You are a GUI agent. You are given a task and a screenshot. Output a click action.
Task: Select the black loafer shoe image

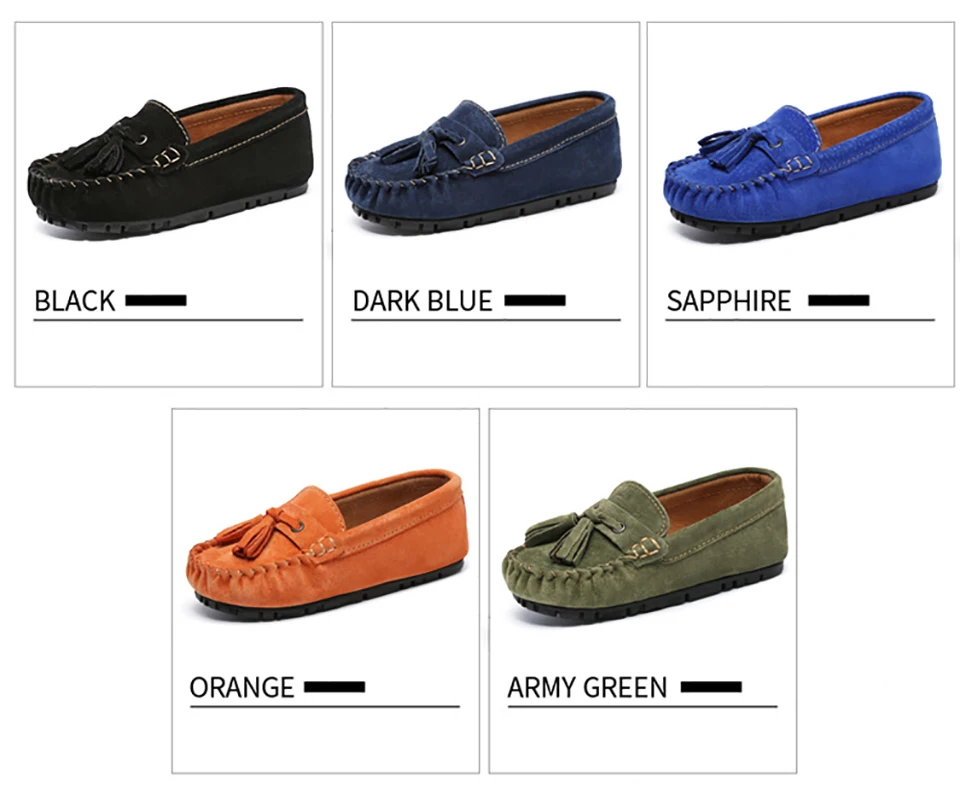coord(170,163)
